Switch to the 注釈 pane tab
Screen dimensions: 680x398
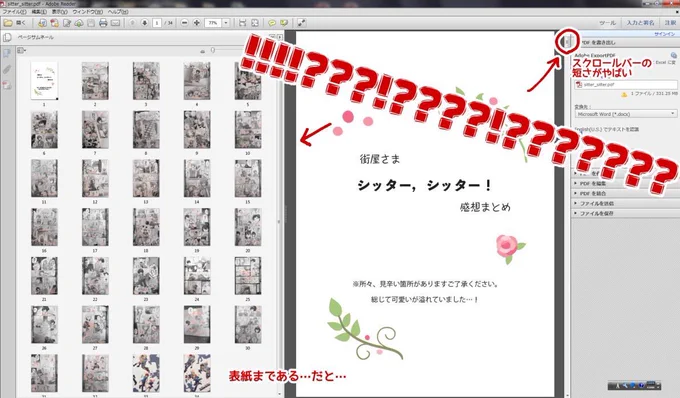pyautogui.click(x=670, y=23)
